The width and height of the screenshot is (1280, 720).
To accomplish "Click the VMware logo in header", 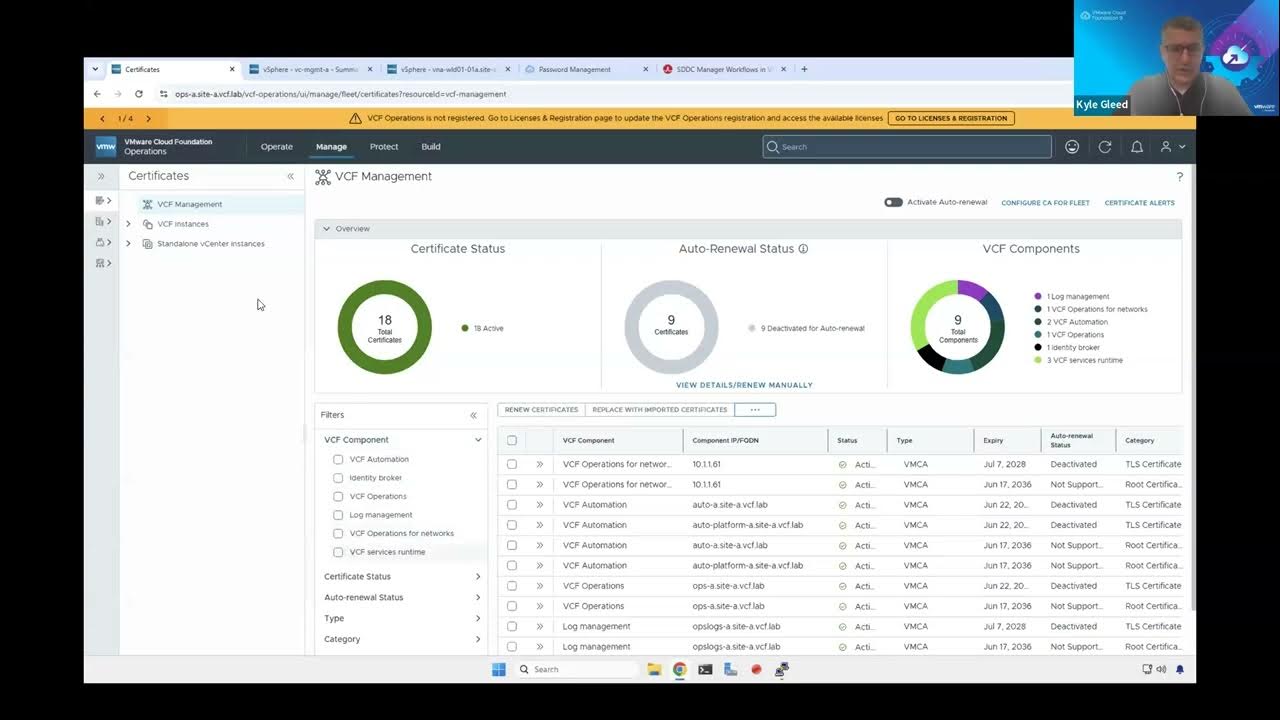I will tap(106, 147).
